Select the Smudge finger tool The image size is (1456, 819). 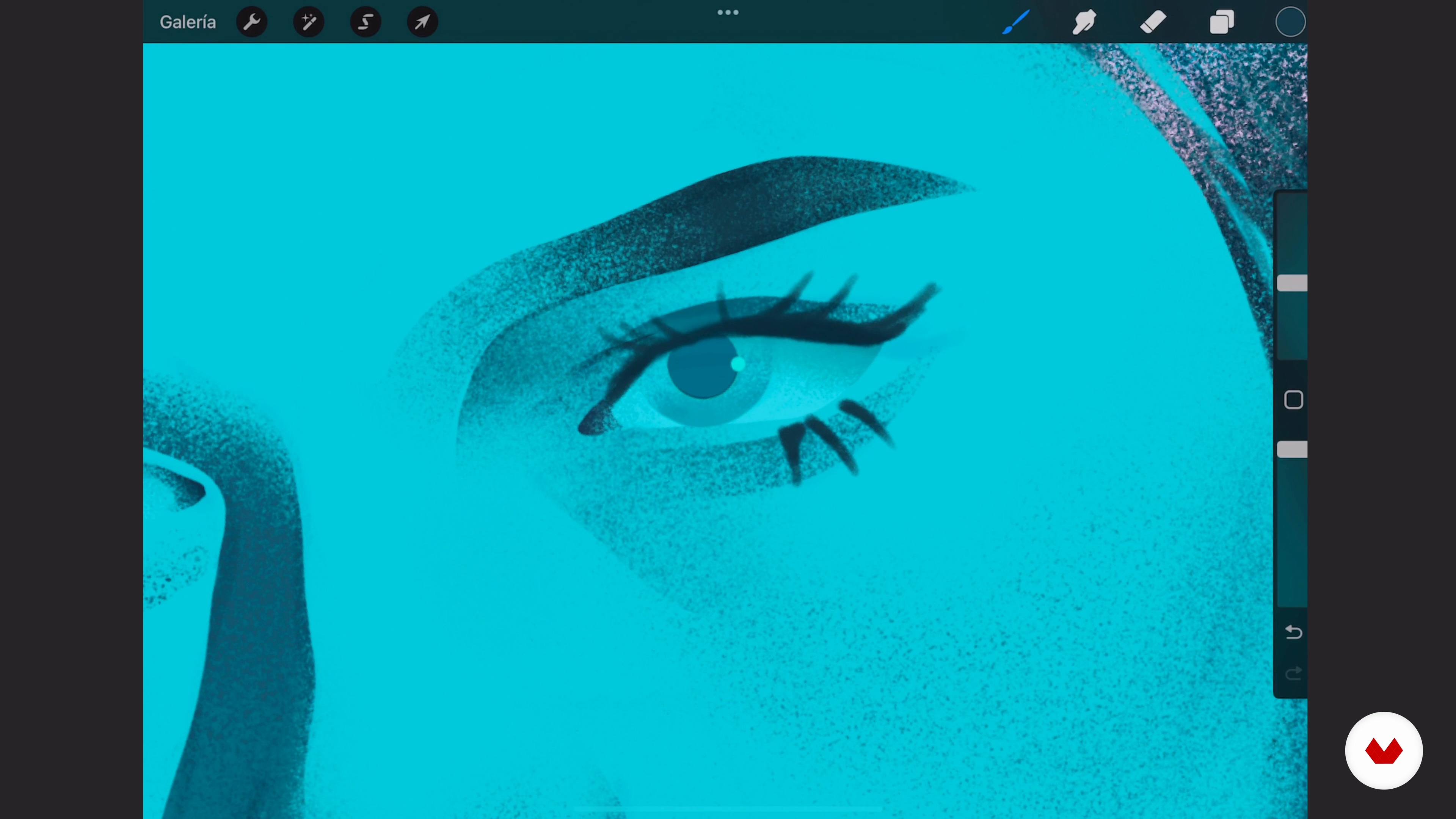[x=1084, y=22]
